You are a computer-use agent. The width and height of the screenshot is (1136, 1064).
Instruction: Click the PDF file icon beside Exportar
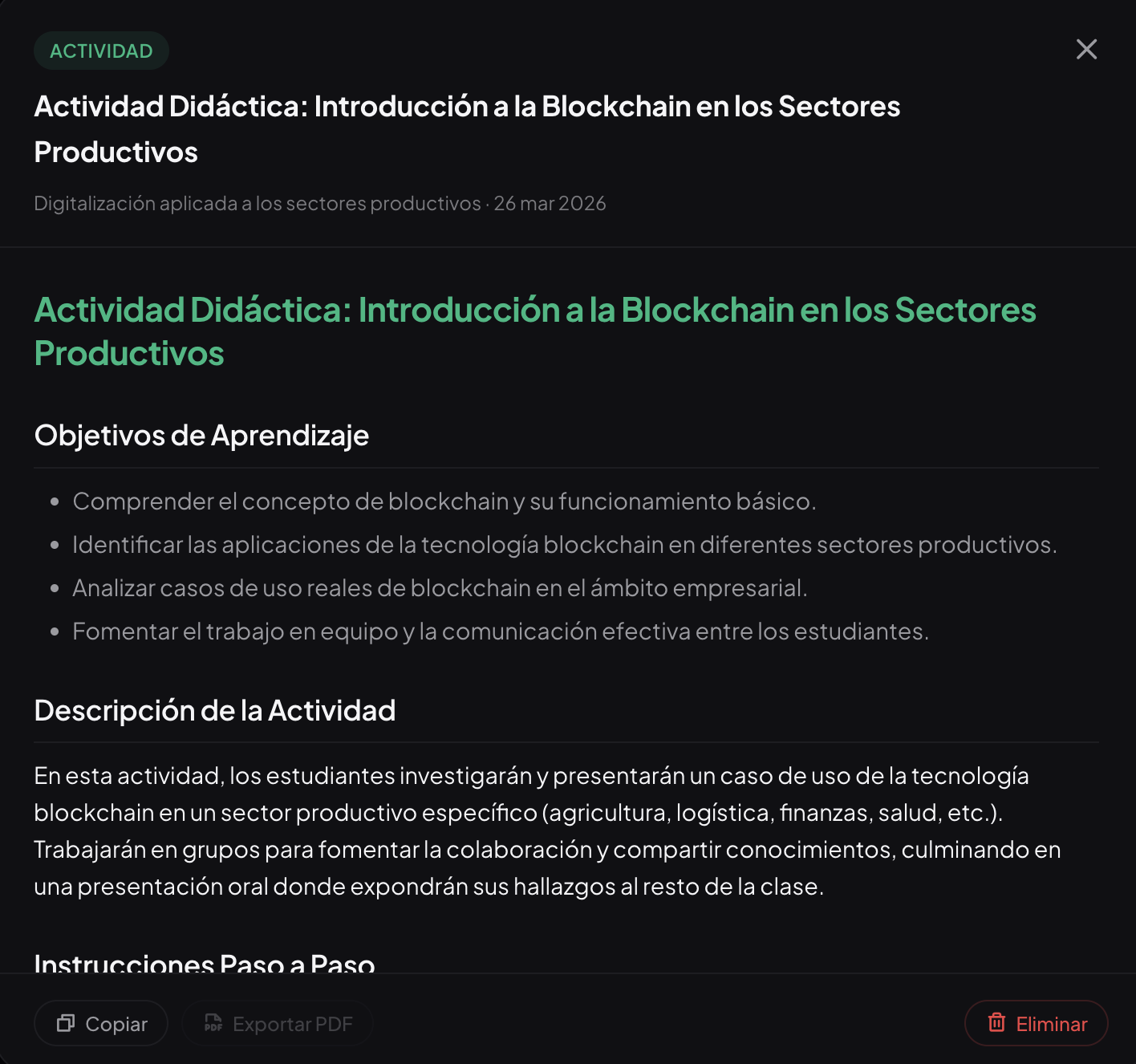[213, 1023]
